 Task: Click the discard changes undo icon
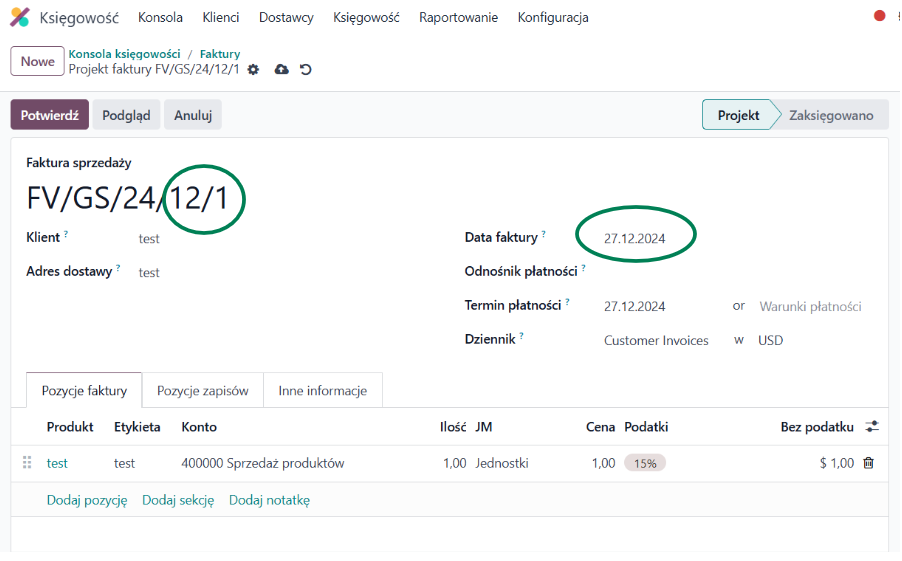(306, 70)
